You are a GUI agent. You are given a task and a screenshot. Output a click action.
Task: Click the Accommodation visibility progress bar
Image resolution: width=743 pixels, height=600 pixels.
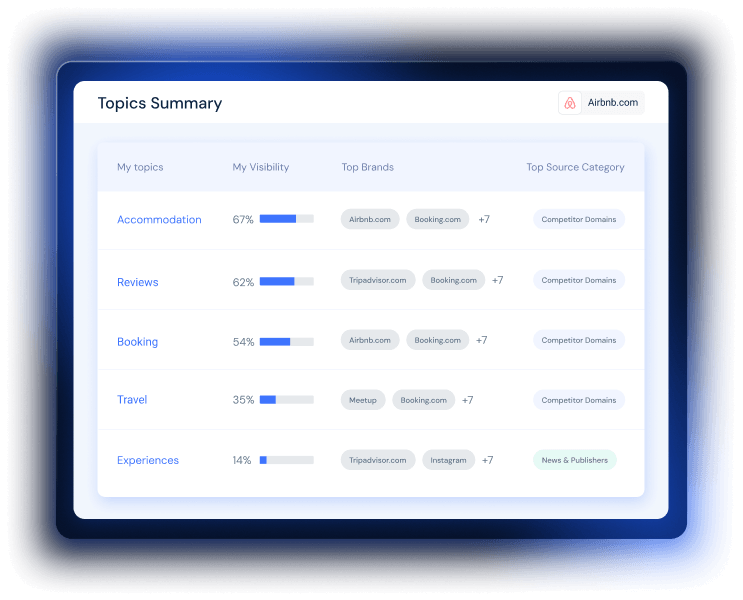click(287, 219)
